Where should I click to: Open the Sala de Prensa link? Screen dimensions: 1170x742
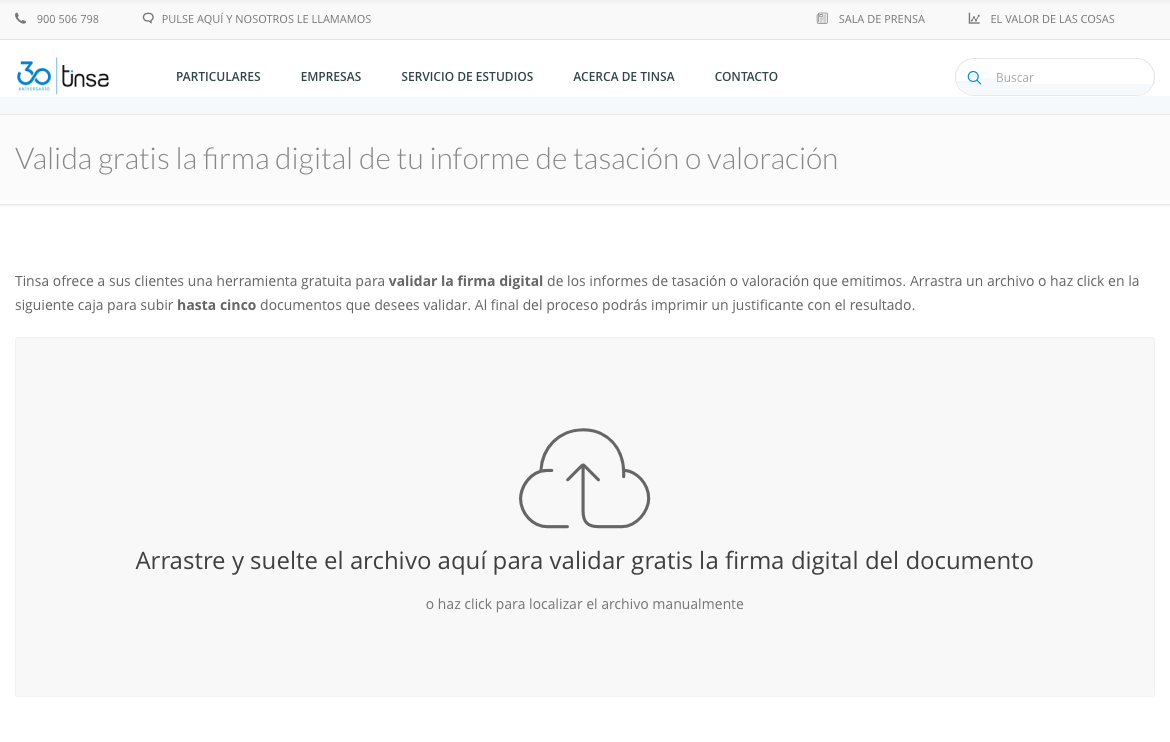click(x=881, y=19)
